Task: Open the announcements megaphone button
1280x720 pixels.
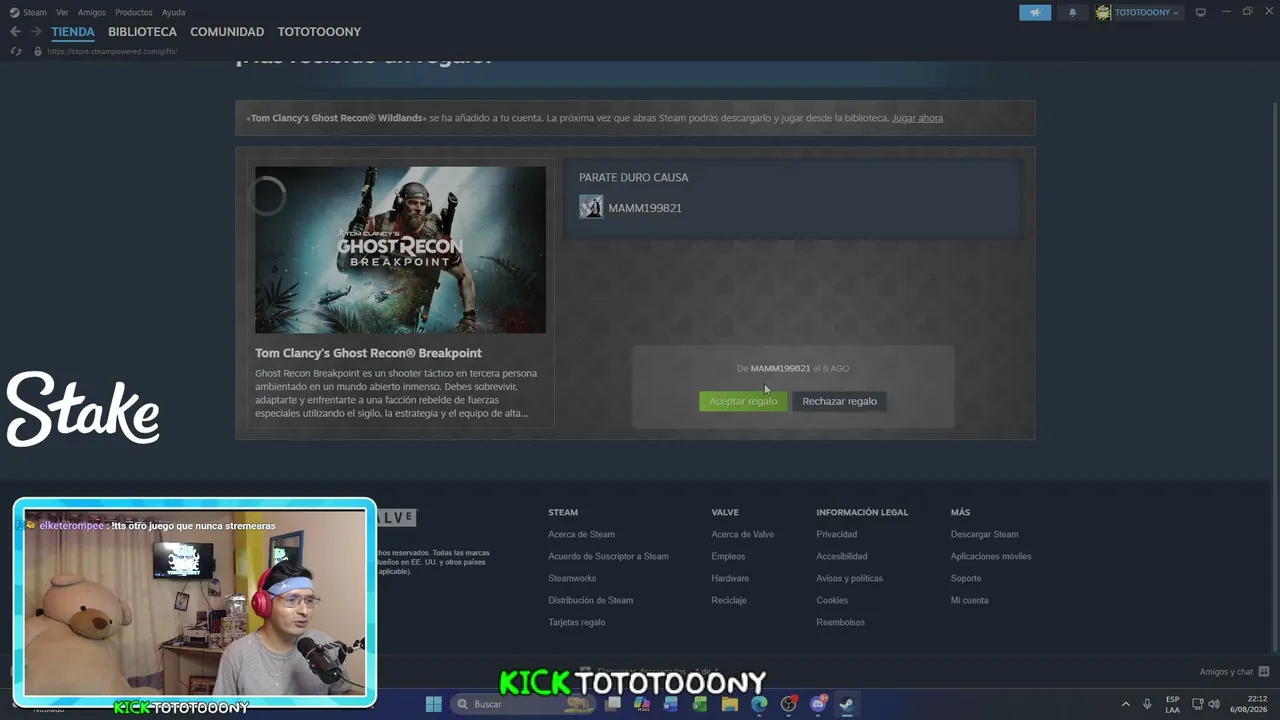Action: (1035, 12)
